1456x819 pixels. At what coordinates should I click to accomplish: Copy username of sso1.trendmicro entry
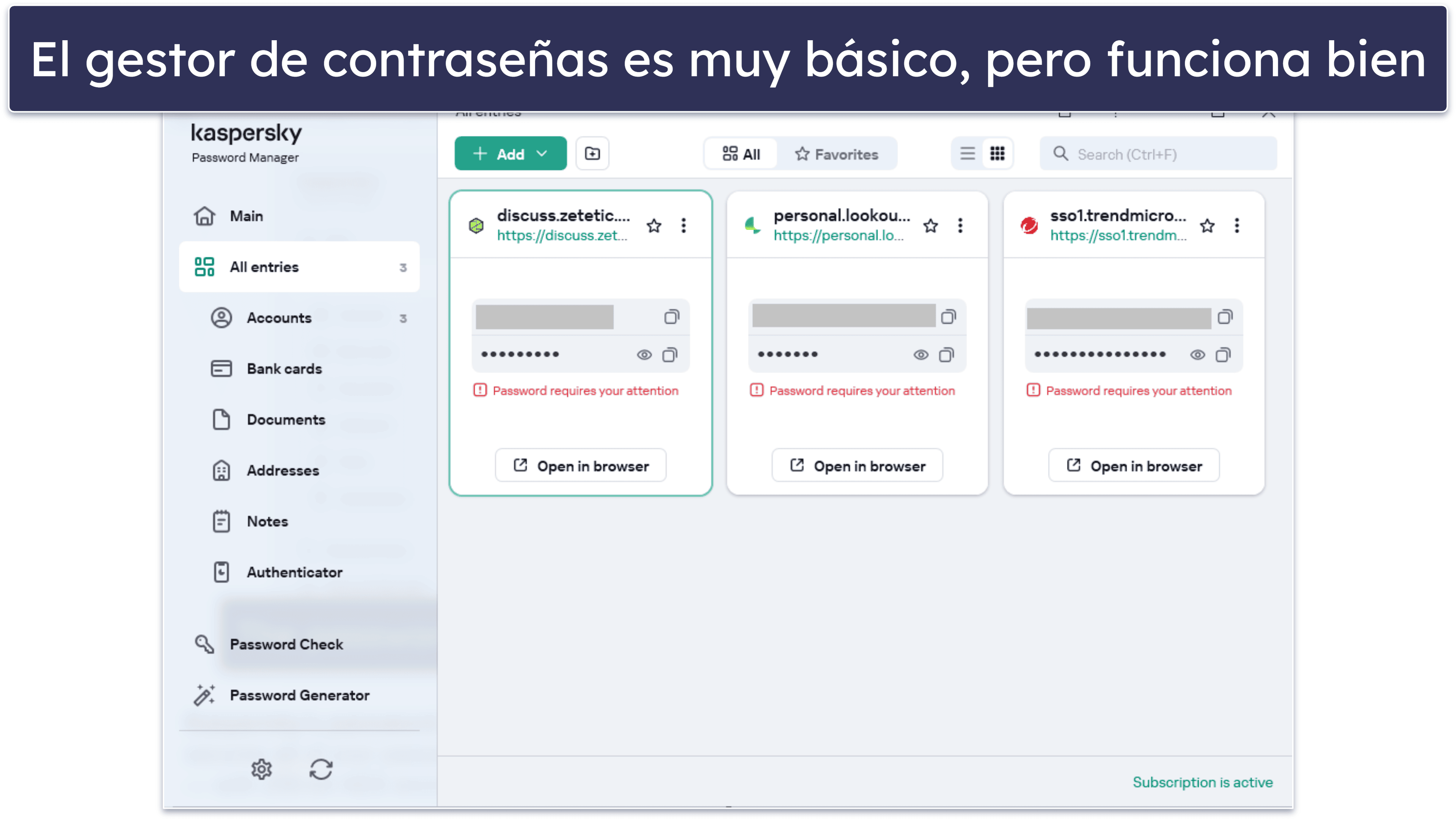click(1225, 317)
